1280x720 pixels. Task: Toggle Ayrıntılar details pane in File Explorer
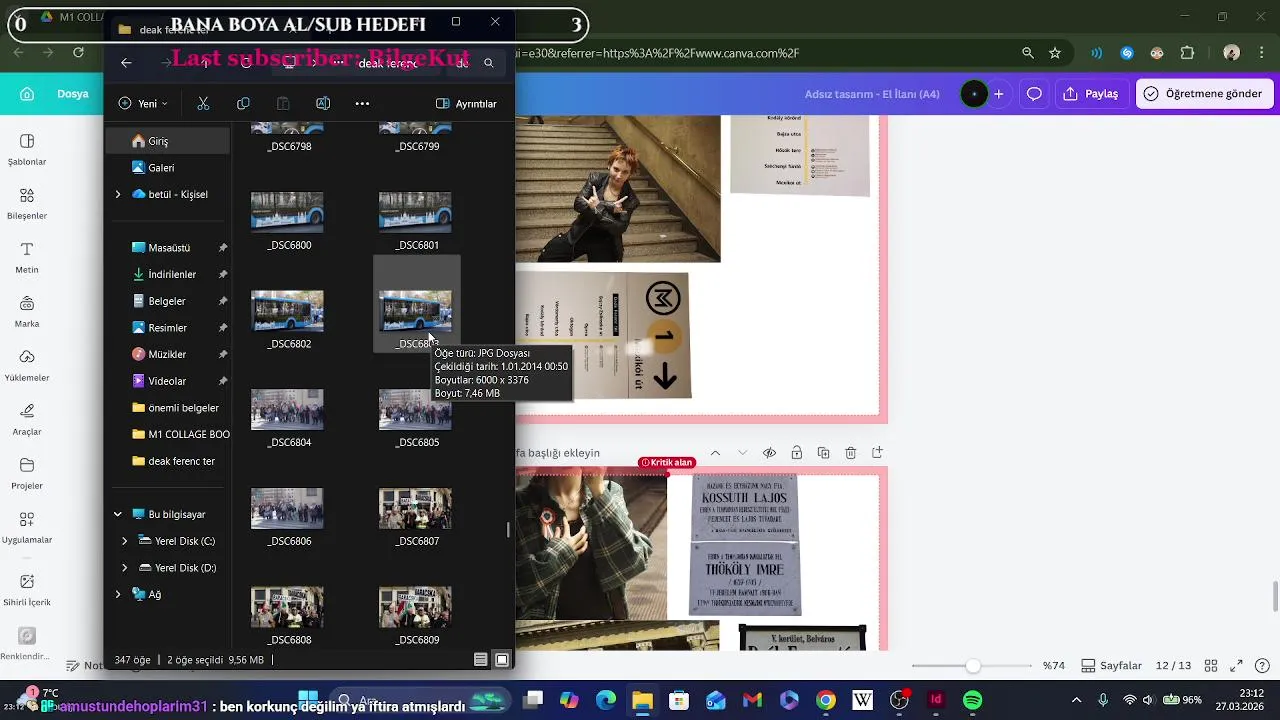pyautogui.click(x=466, y=103)
